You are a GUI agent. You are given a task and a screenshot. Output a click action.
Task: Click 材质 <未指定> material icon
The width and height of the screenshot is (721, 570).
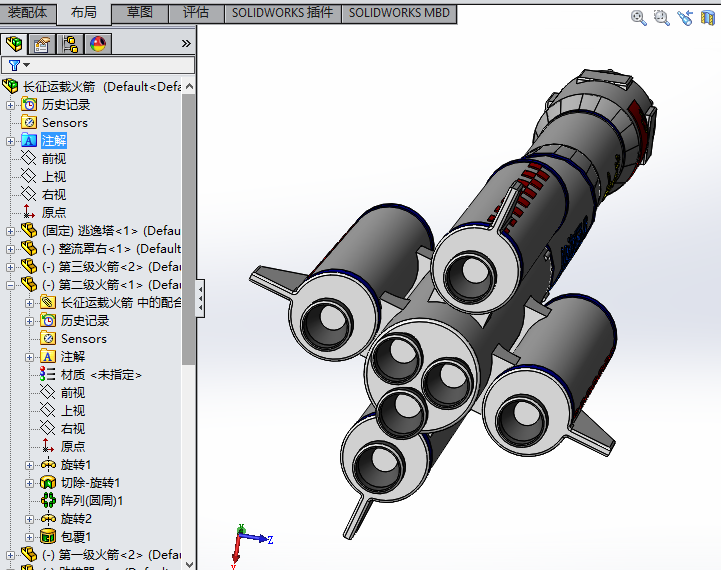[47, 374]
